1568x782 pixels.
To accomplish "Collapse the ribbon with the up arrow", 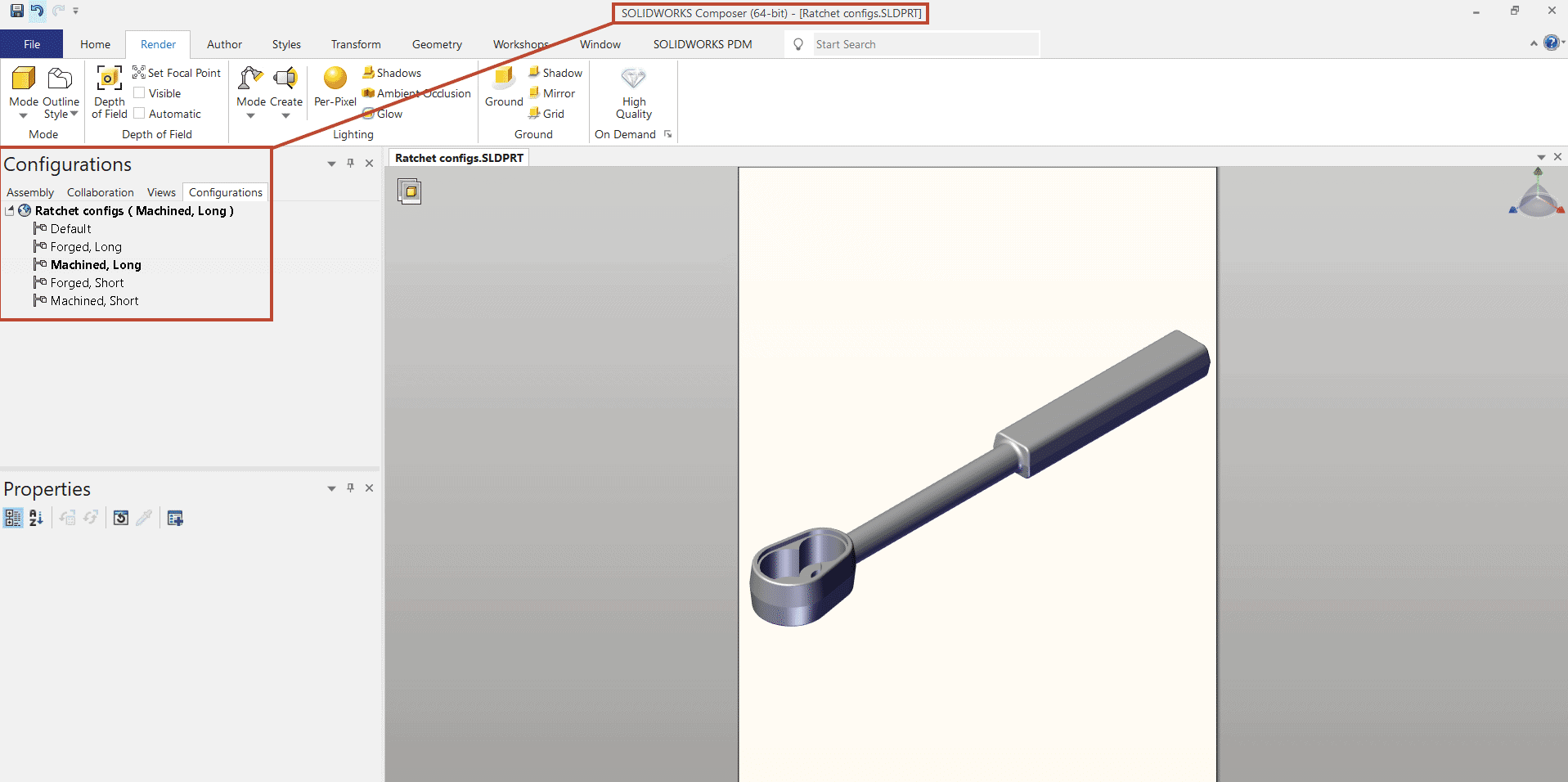I will coord(1534,43).
